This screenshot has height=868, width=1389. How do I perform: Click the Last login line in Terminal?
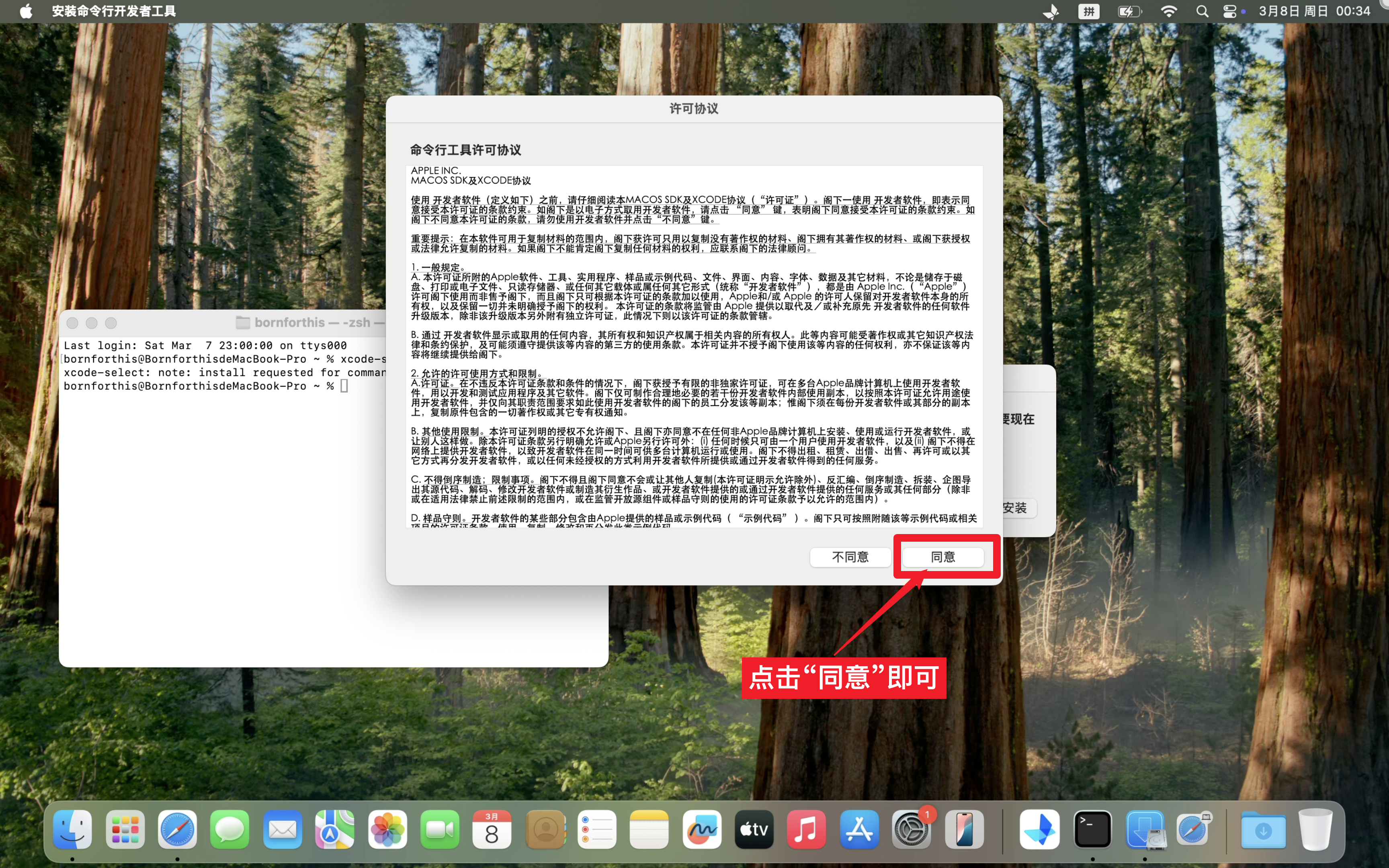[x=205, y=346]
